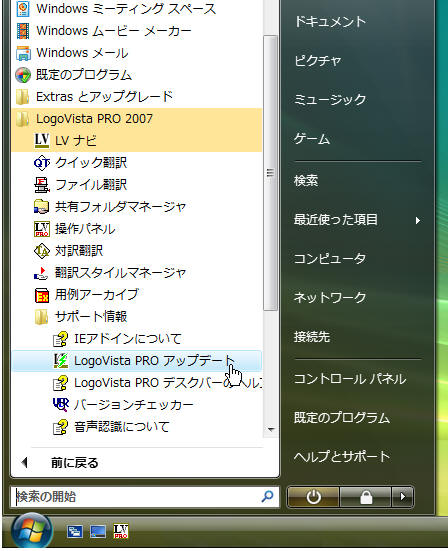Click the power button

[313, 497]
